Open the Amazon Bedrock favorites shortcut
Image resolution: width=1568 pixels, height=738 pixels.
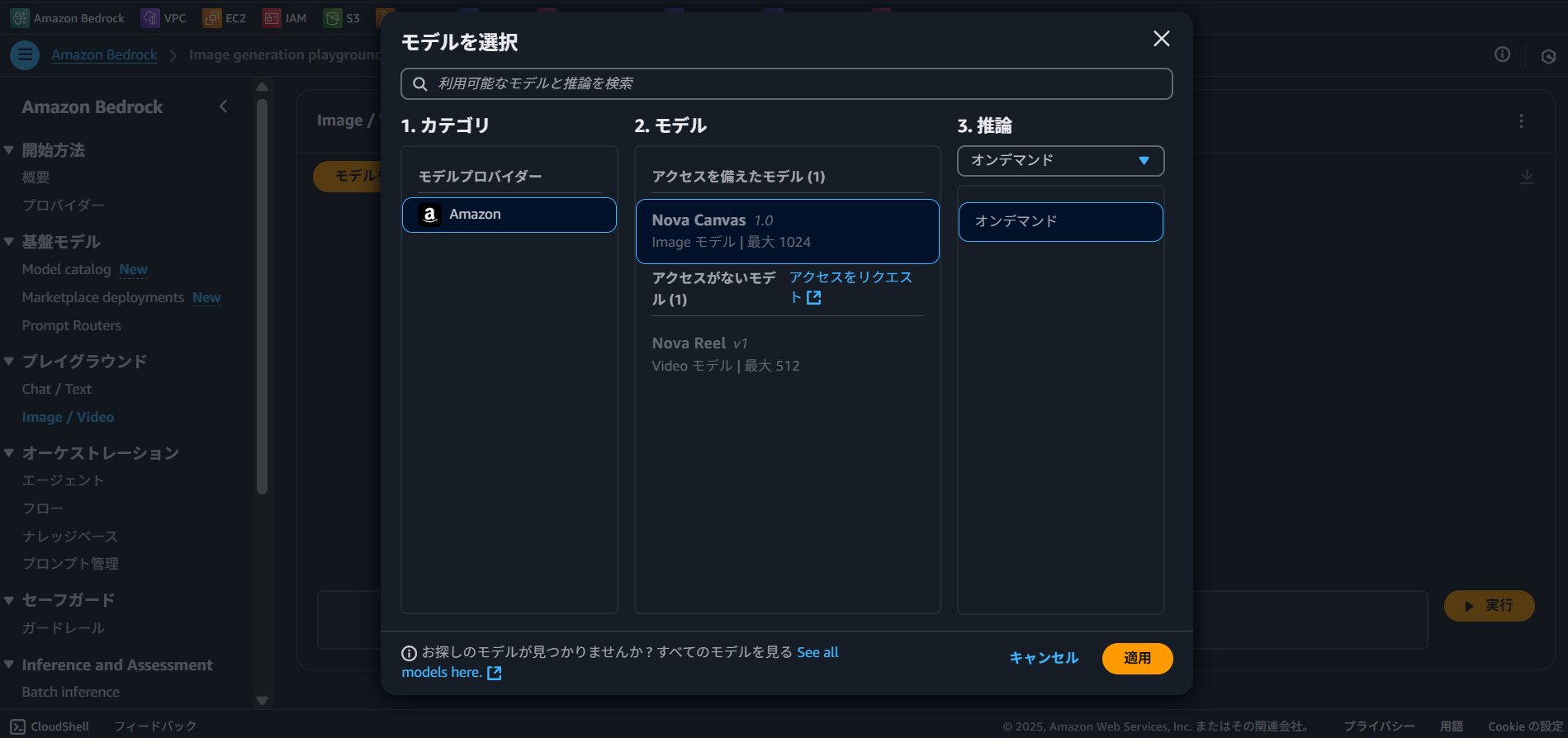68,18
